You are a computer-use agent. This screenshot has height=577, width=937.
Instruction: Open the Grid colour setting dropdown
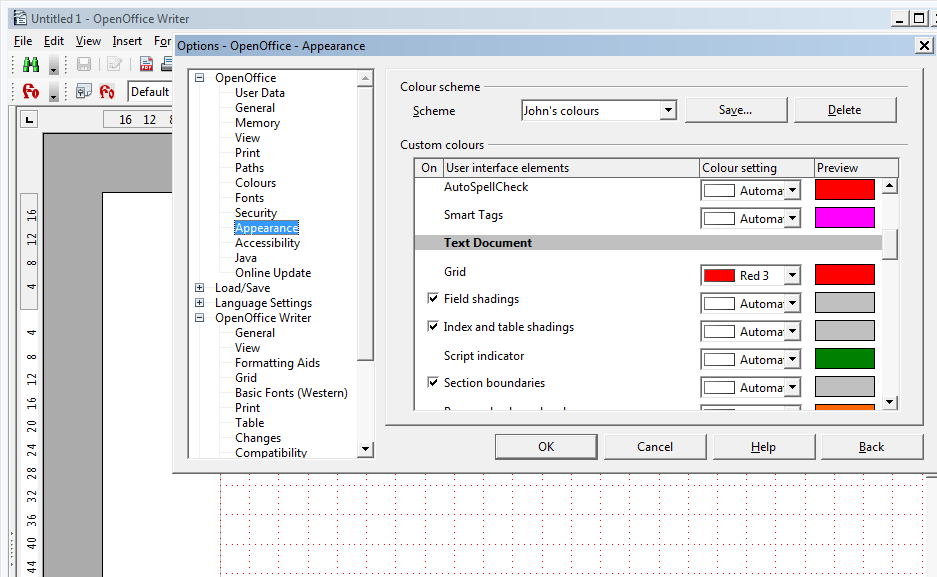coord(792,276)
